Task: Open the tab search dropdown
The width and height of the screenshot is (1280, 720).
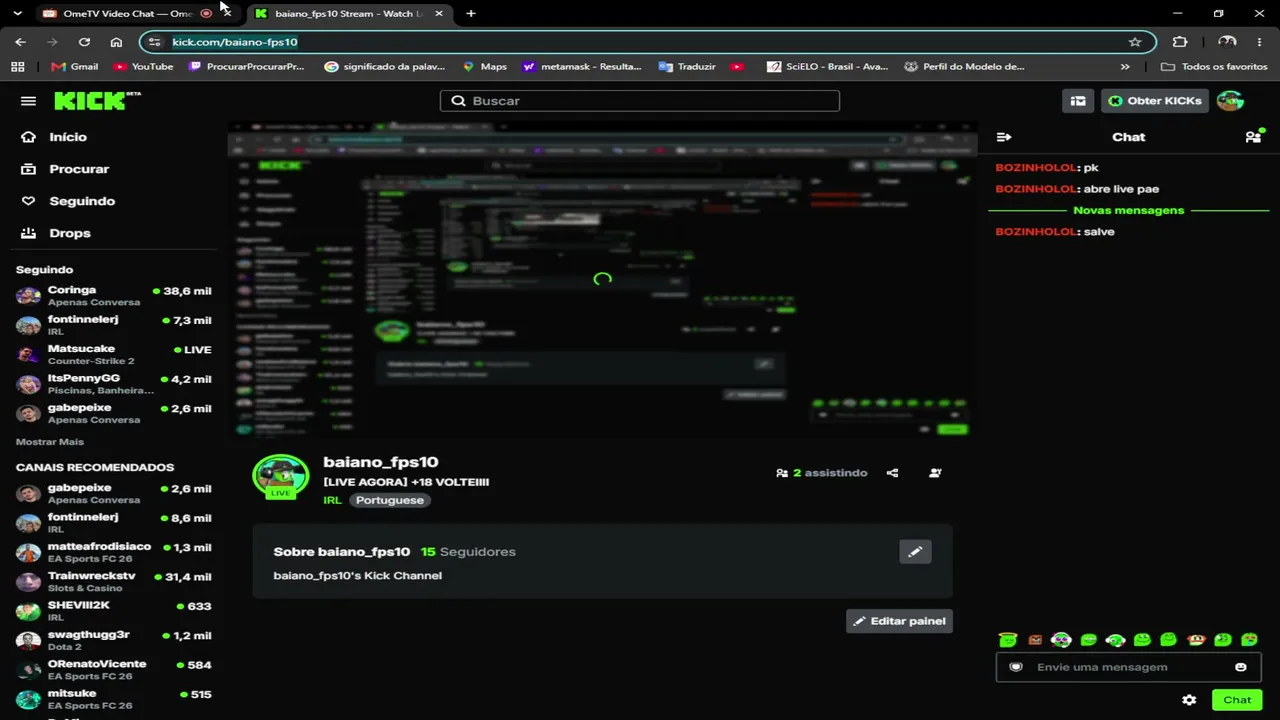Action: (17, 13)
